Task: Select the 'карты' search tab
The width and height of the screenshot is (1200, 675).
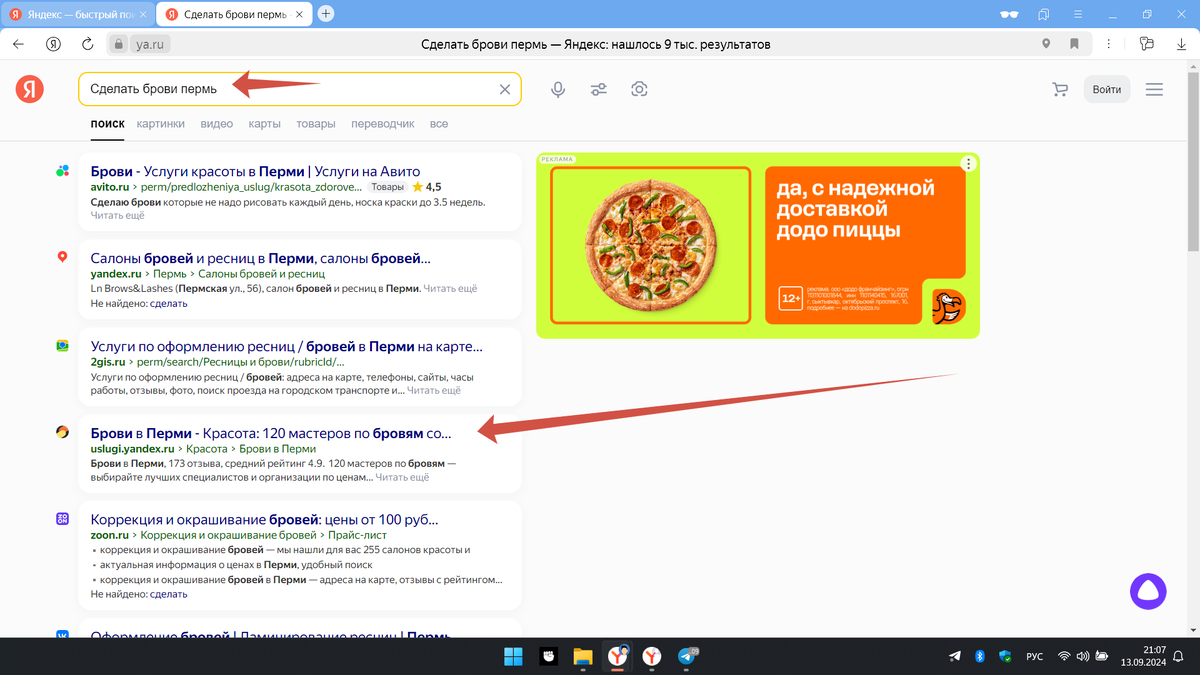Action: 264,124
